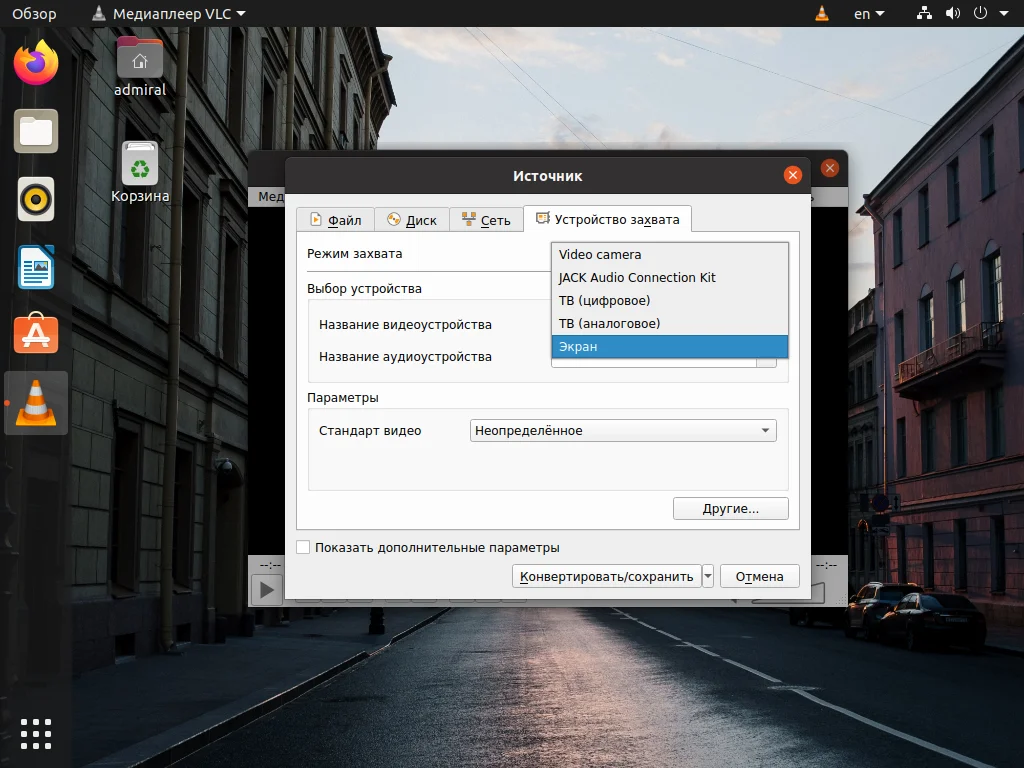Click the Другие... button
Screen dimensions: 1024x768
pos(731,509)
